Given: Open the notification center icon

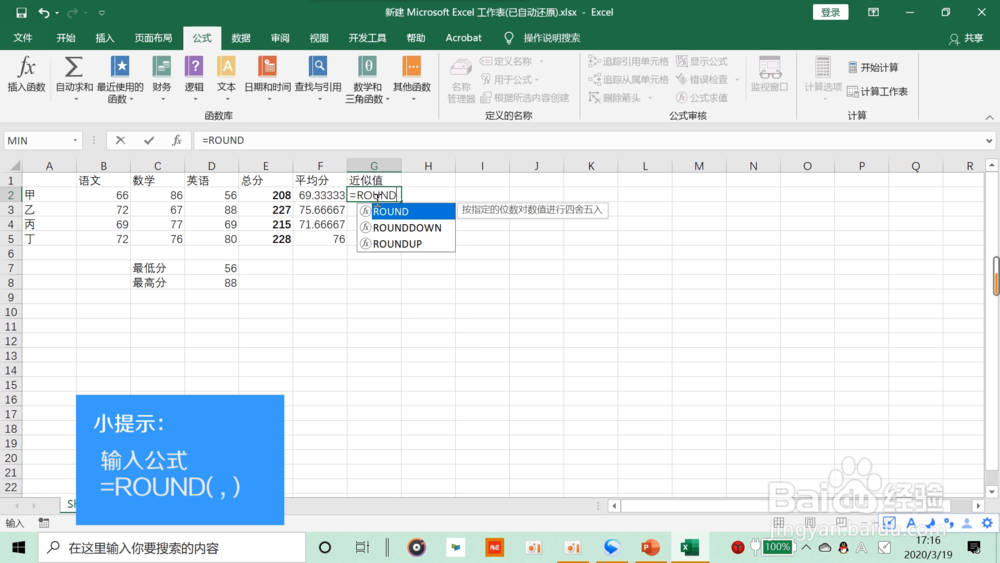Looking at the screenshot, I should point(974,547).
